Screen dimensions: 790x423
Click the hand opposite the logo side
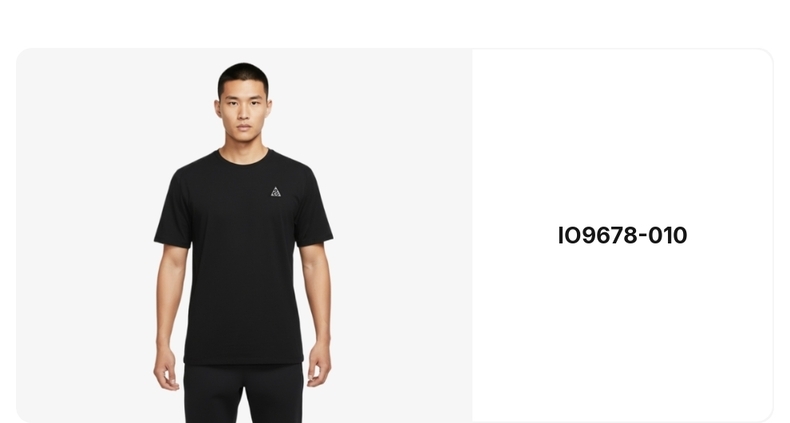coord(166,367)
